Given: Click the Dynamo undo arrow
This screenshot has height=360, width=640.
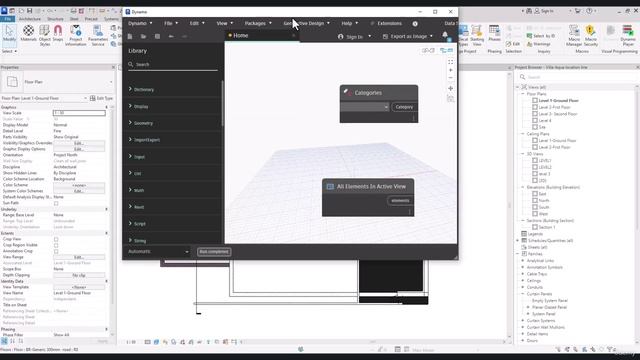Looking at the screenshot, I should 171,36.
